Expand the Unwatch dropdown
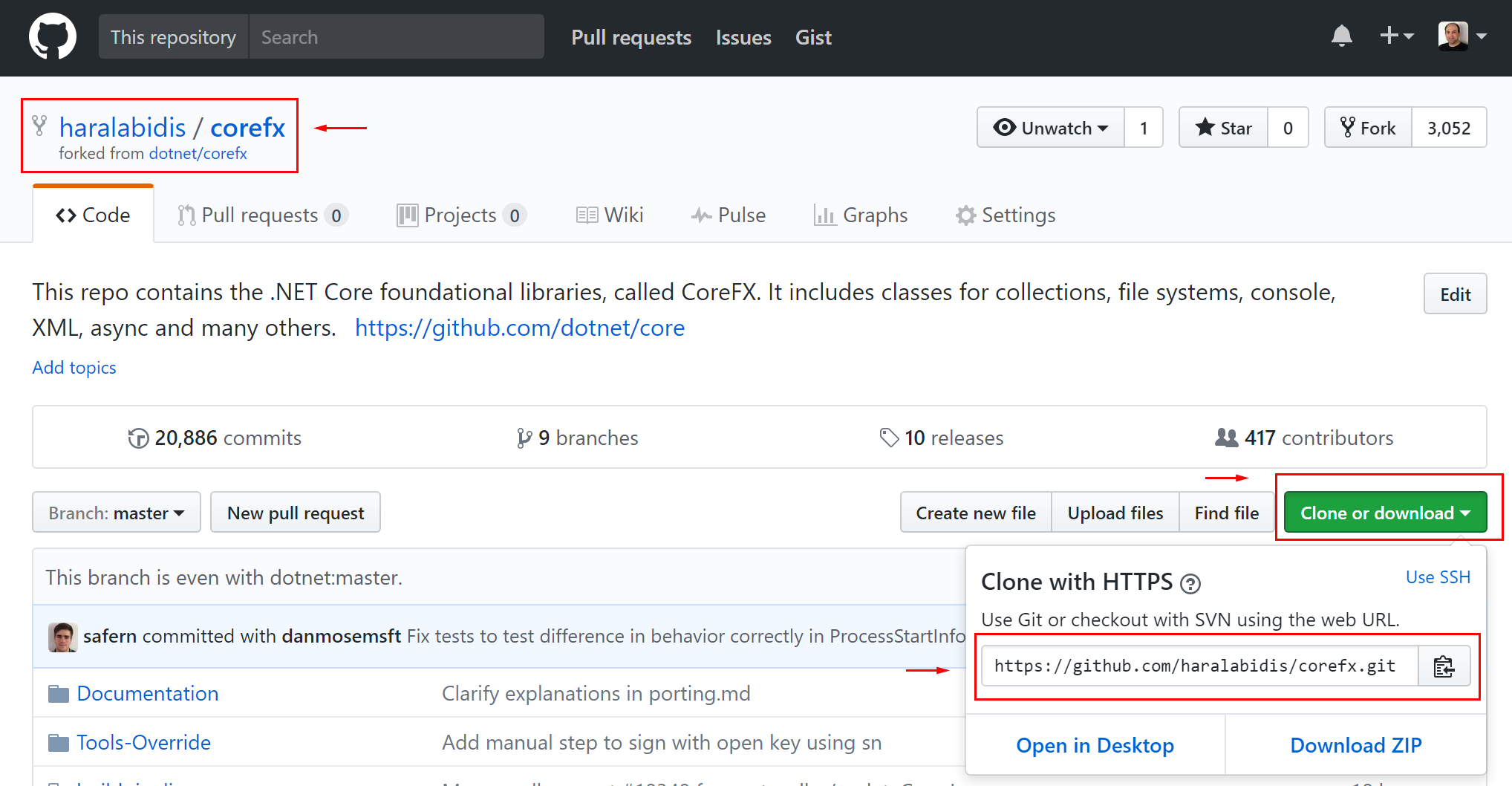 (x=1051, y=128)
